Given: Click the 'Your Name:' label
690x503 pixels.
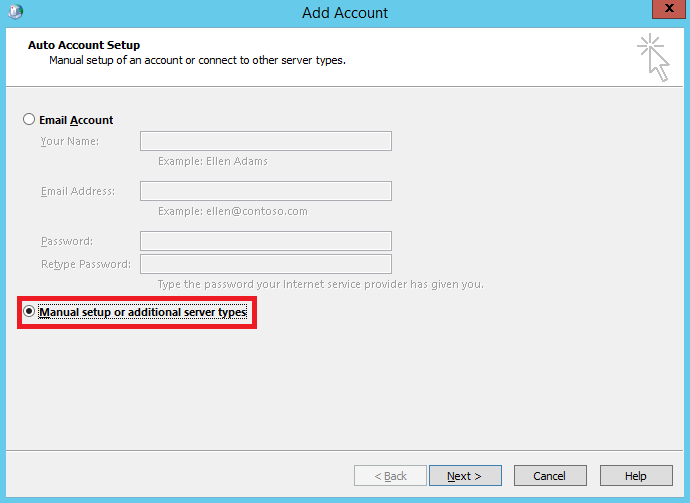Looking at the screenshot, I should pos(70,141).
